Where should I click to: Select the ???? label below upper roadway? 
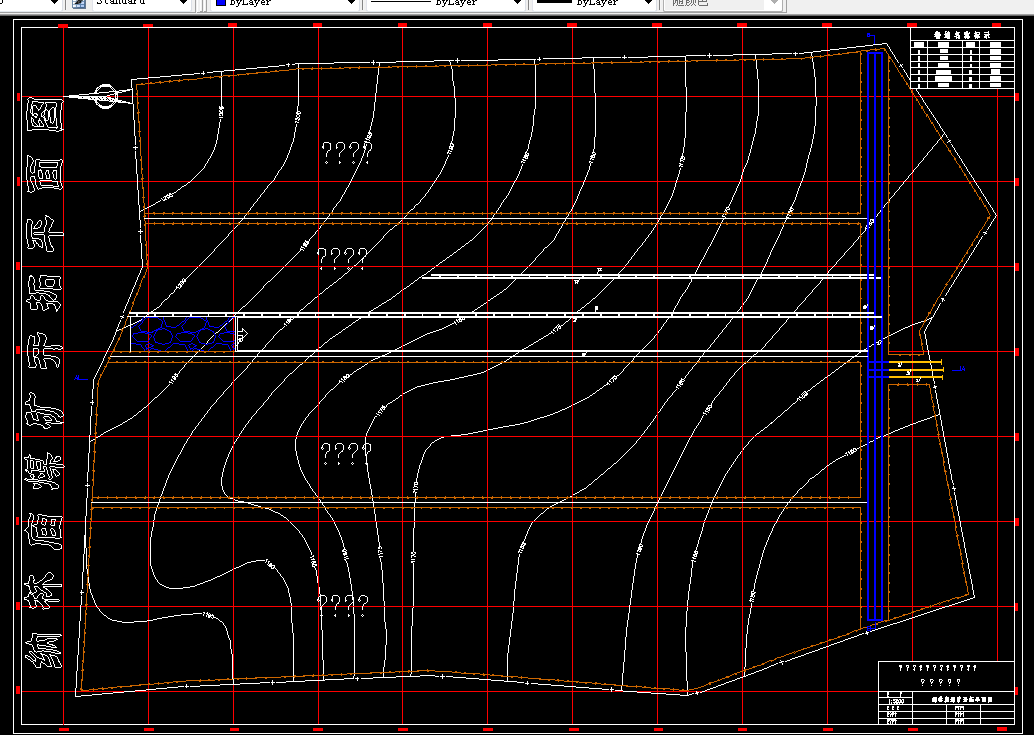(342, 258)
